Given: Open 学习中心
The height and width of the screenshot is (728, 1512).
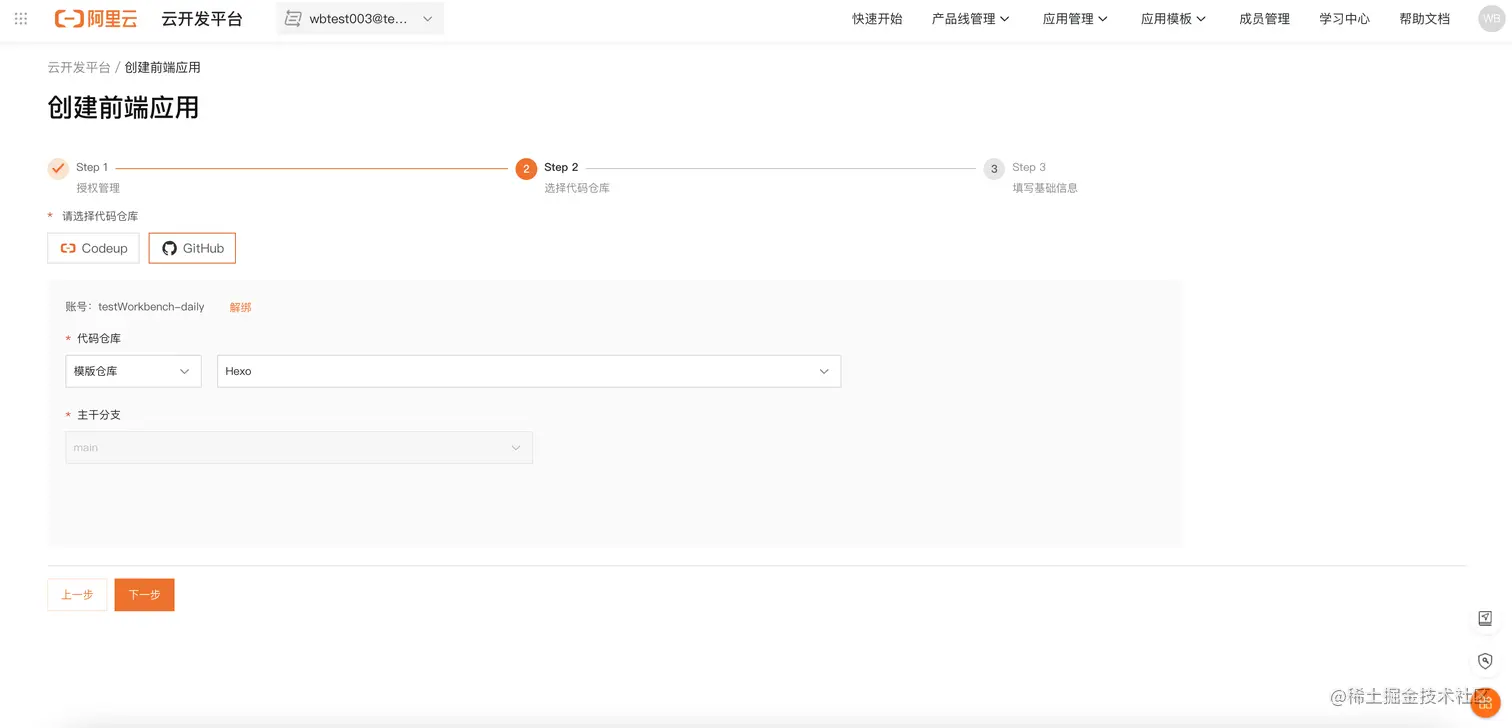Looking at the screenshot, I should click(x=1344, y=19).
